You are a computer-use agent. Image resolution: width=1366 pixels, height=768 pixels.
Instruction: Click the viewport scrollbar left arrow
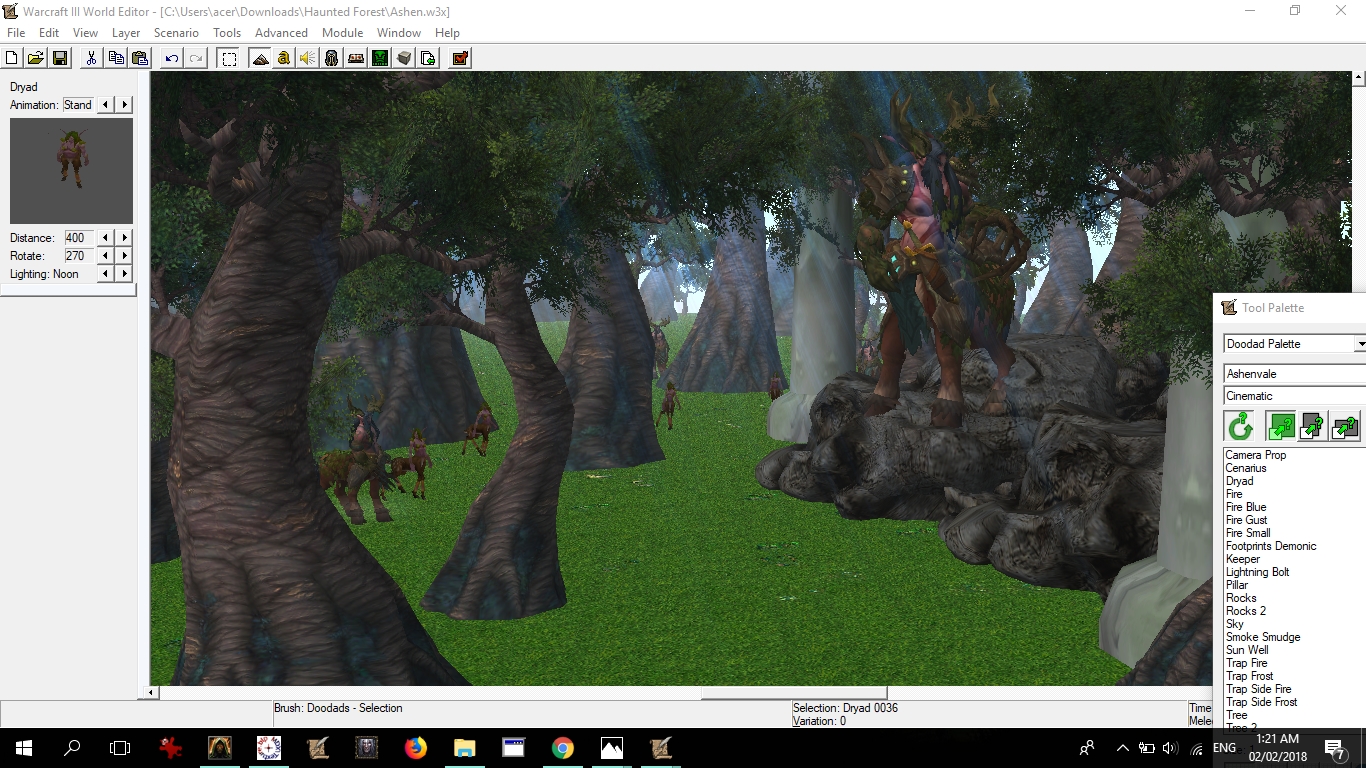tap(153, 692)
